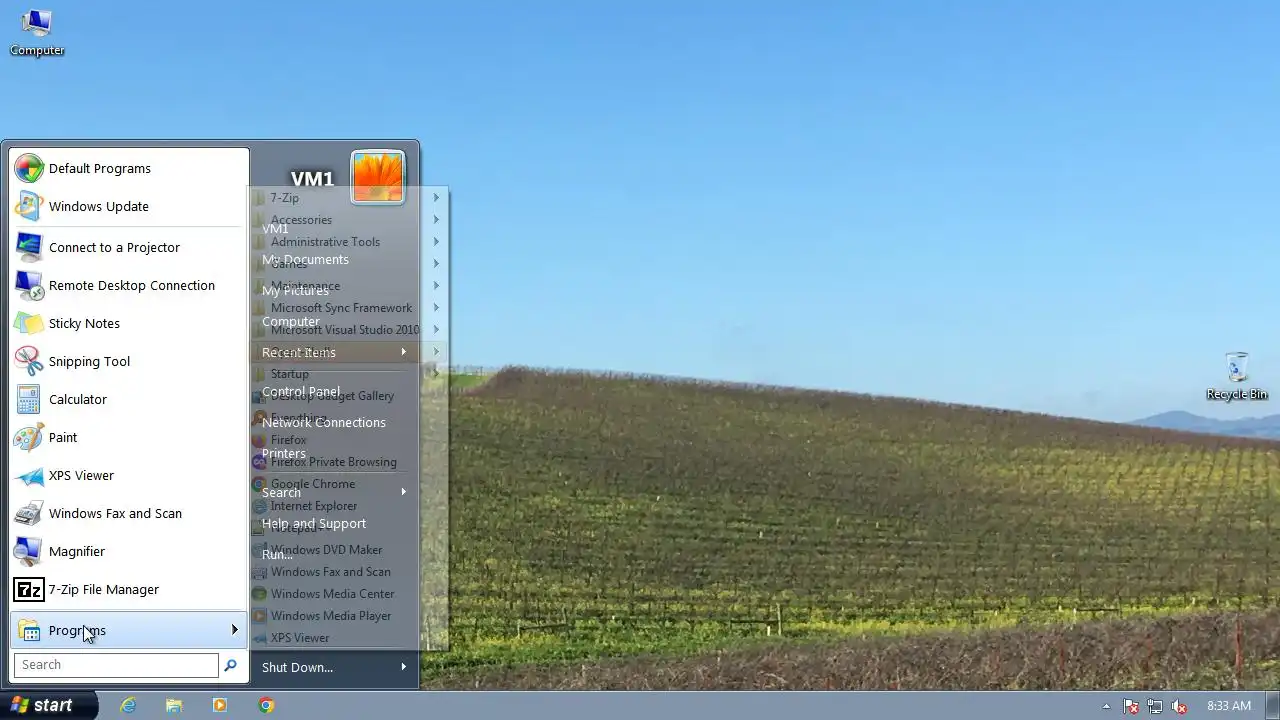This screenshot has height=720, width=1280.
Task: Open Default Programs from Start menu
Action: (x=129, y=168)
